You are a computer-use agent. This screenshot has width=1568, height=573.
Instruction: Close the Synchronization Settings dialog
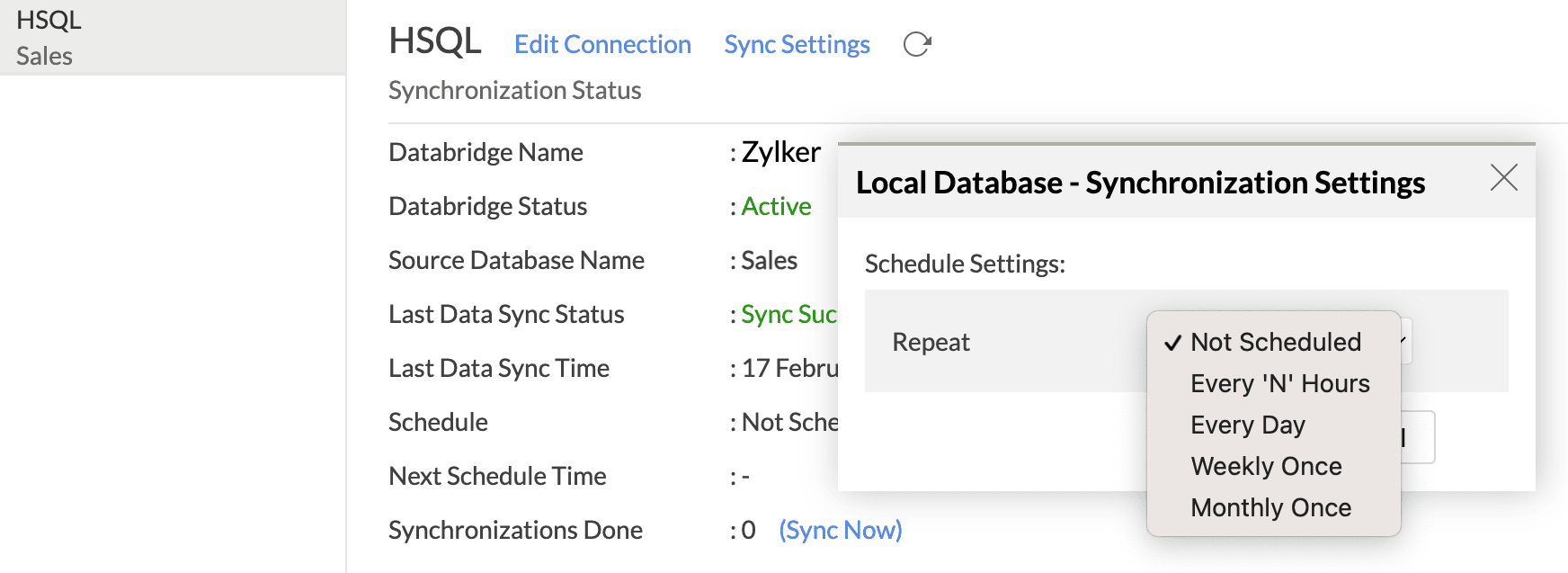tap(1503, 177)
